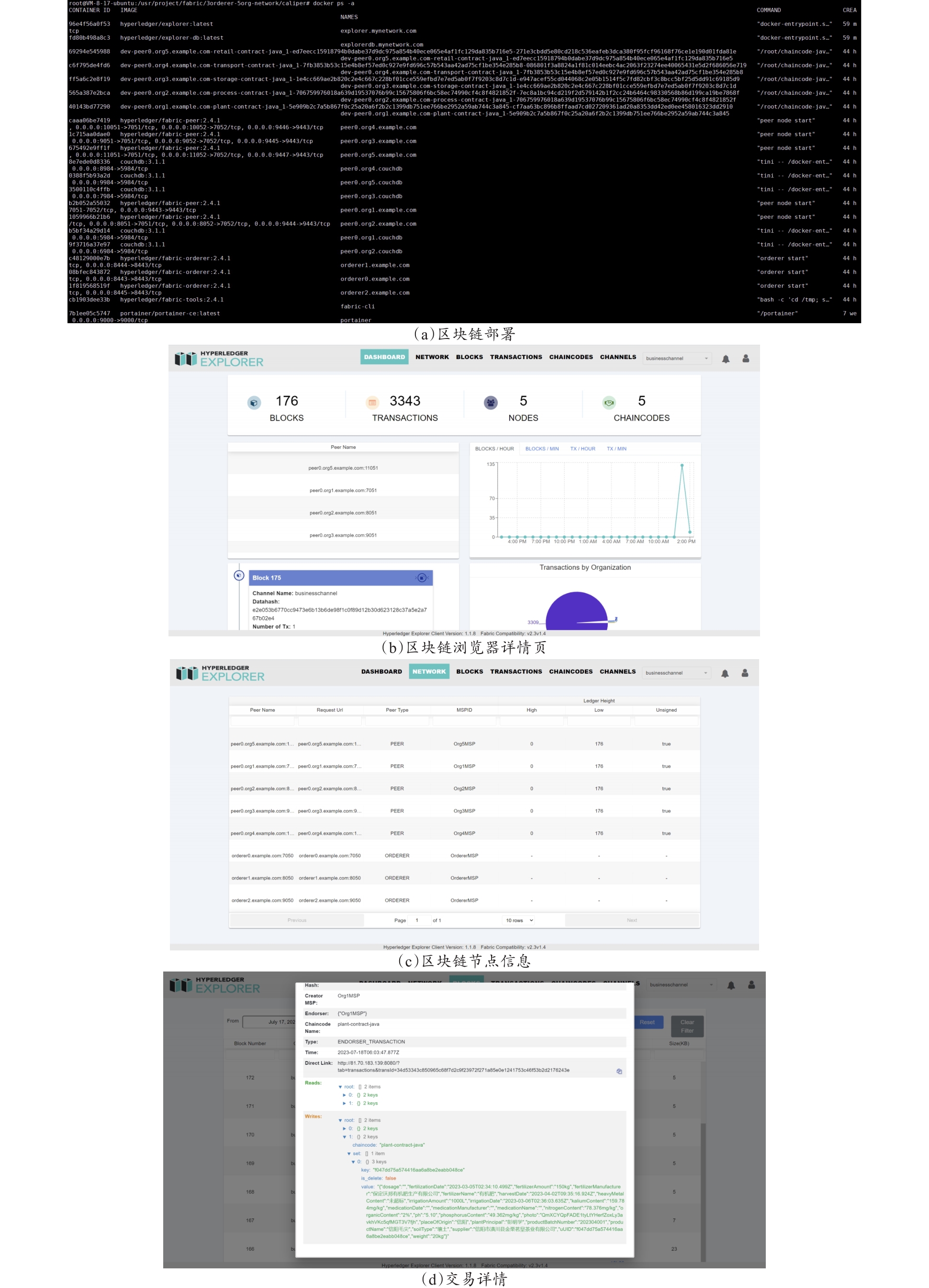Open the notifications bell on the network page
The image size is (929, 1288).
click(x=725, y=674)
